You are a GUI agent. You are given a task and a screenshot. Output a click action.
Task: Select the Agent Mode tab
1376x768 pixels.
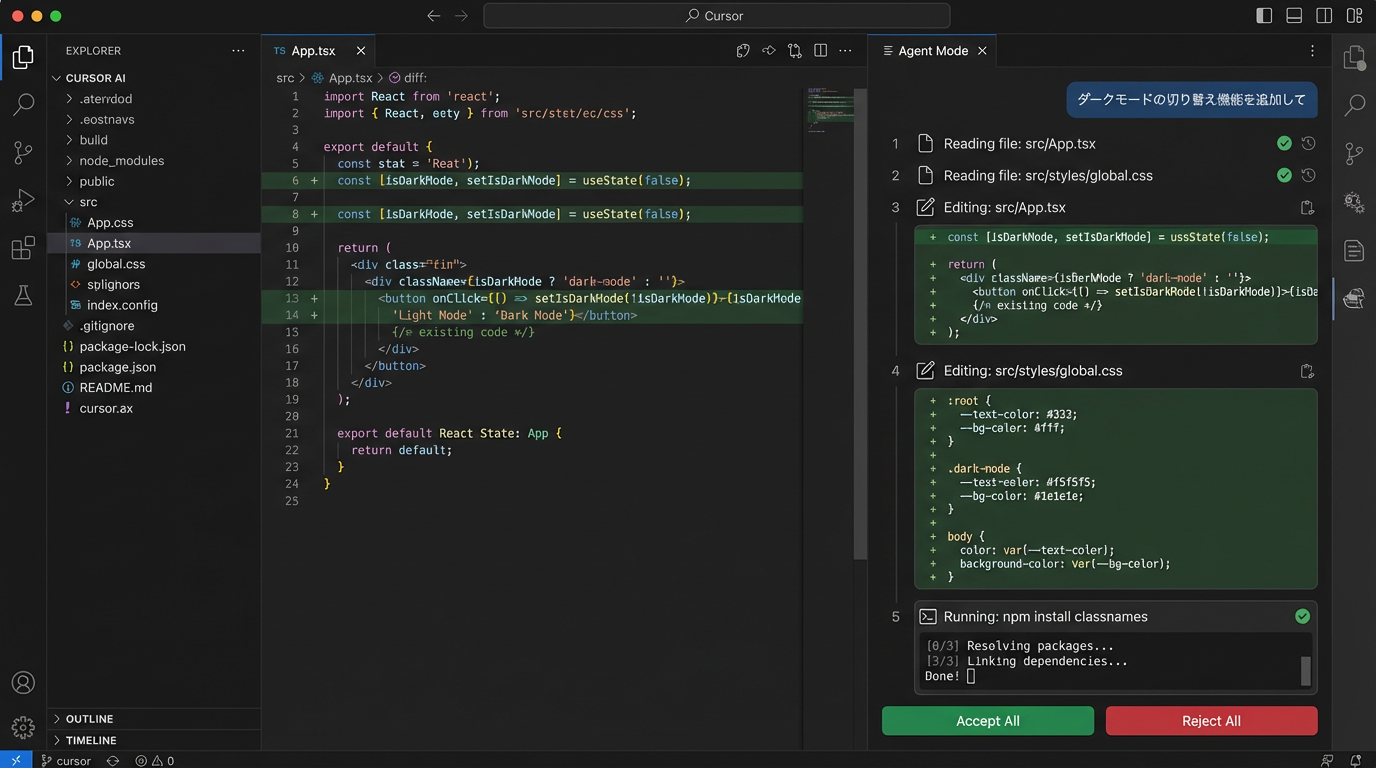pyautogui.click(x=932, y=51)
